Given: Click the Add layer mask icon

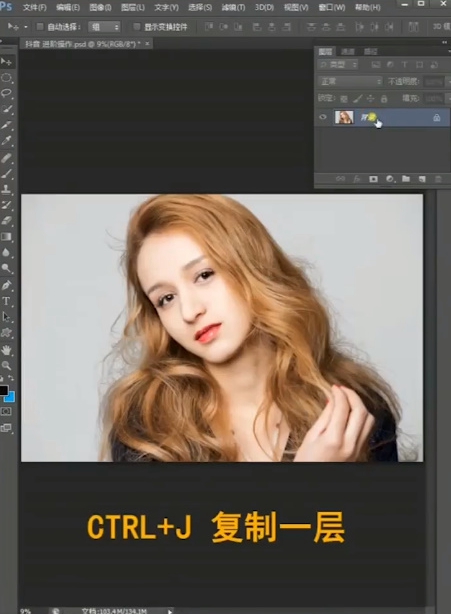Looking at the screenshot, I should coord(373,179).
